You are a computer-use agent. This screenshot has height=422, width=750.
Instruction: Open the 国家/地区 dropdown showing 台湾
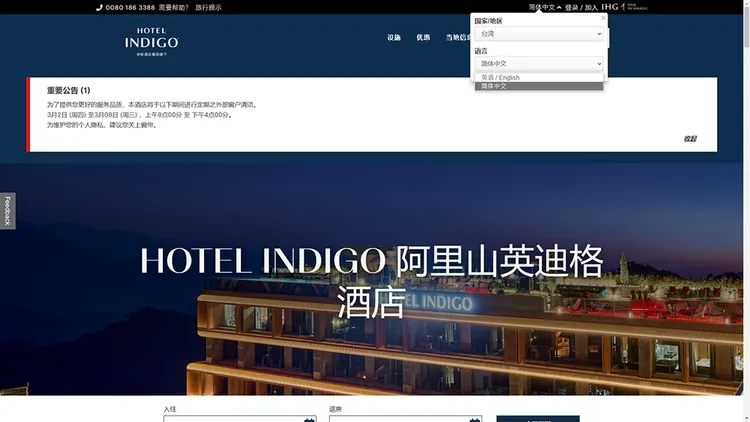pyautogui.click(x=539, y=34)
